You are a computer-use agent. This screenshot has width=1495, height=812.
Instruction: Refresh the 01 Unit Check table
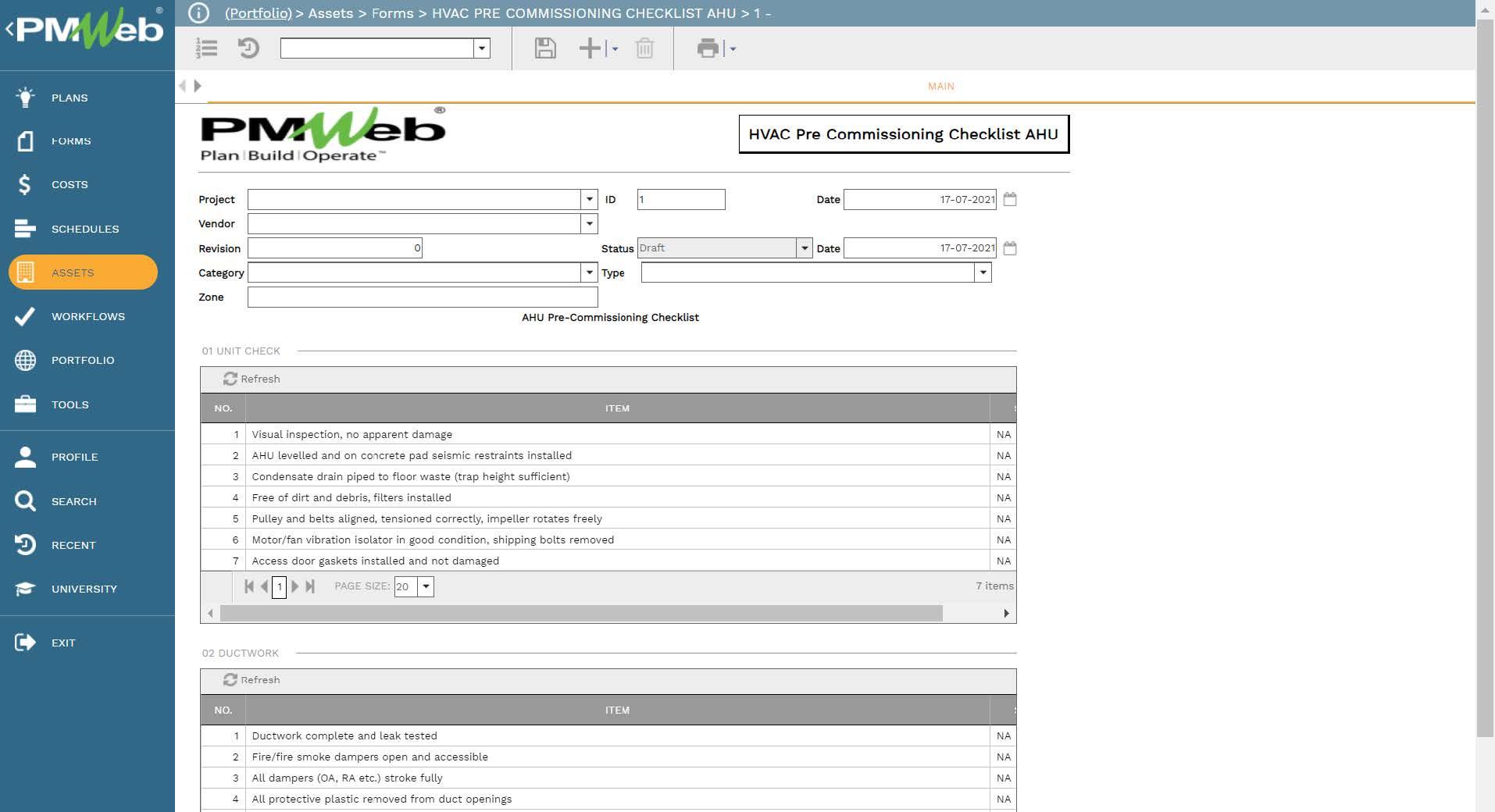pos(252,379)
